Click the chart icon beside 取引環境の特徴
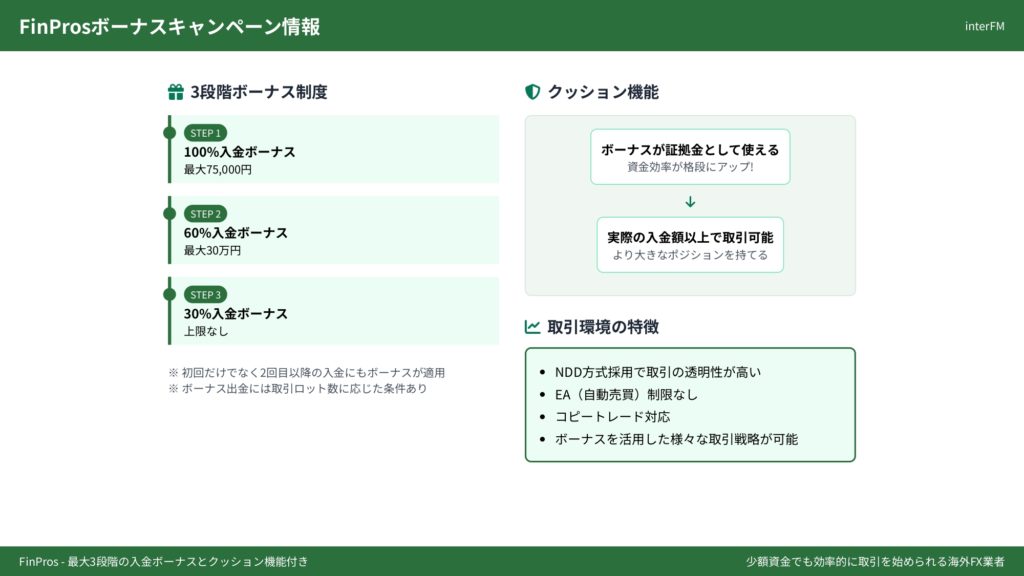The width and height of the screenshot is (1024, 576). tap(533, 327)
